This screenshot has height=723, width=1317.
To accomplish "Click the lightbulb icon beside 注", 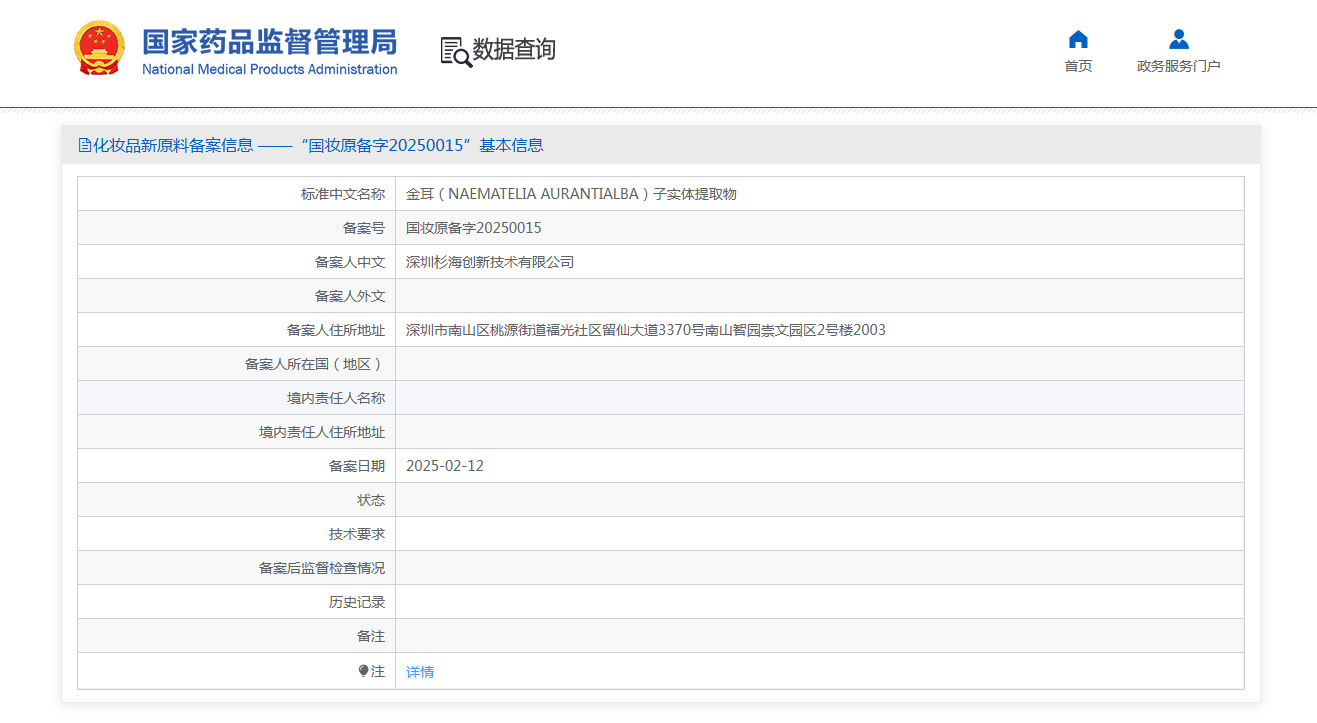I will 364,671.
